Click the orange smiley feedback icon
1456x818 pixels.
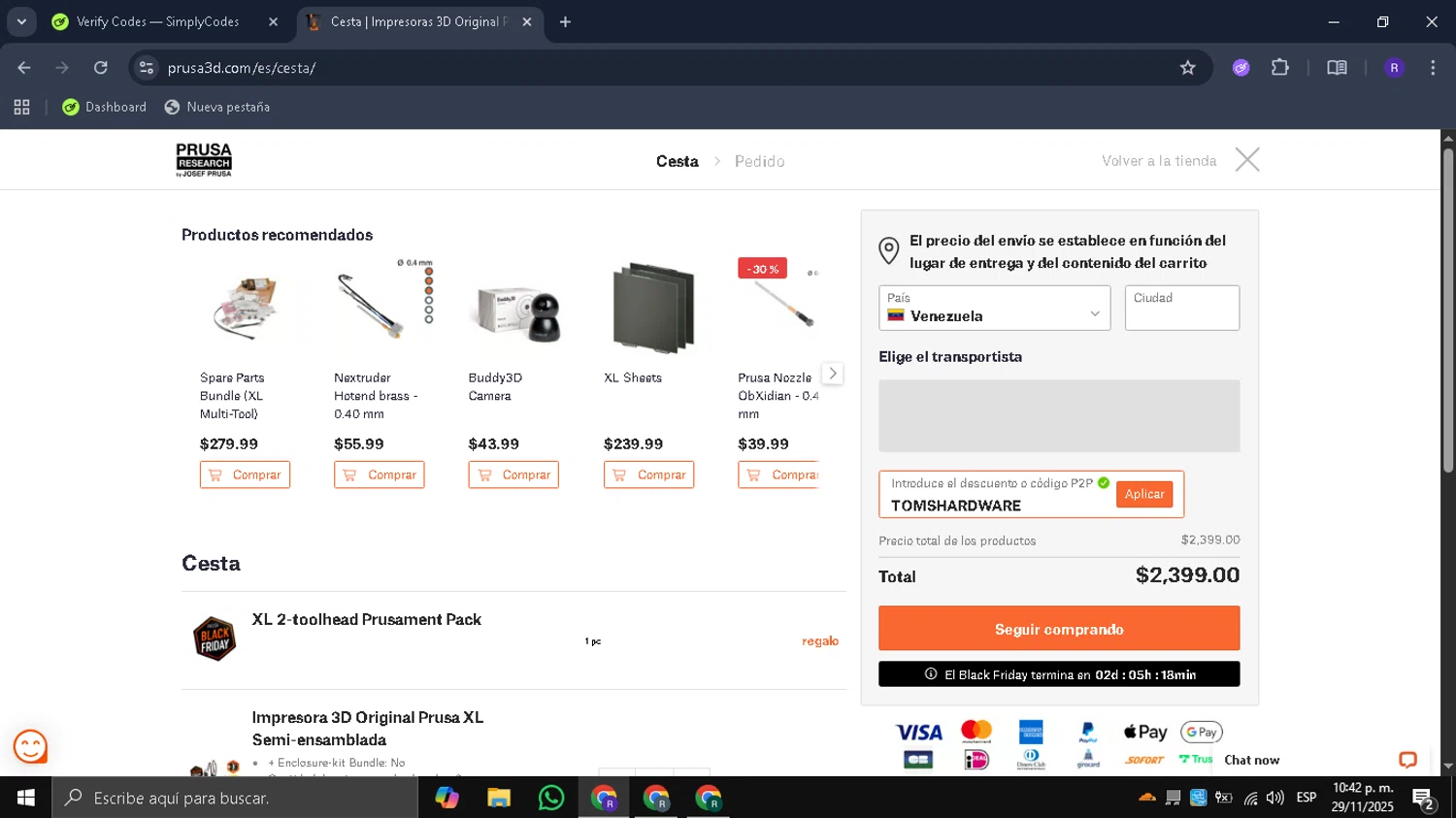[30, 747]
